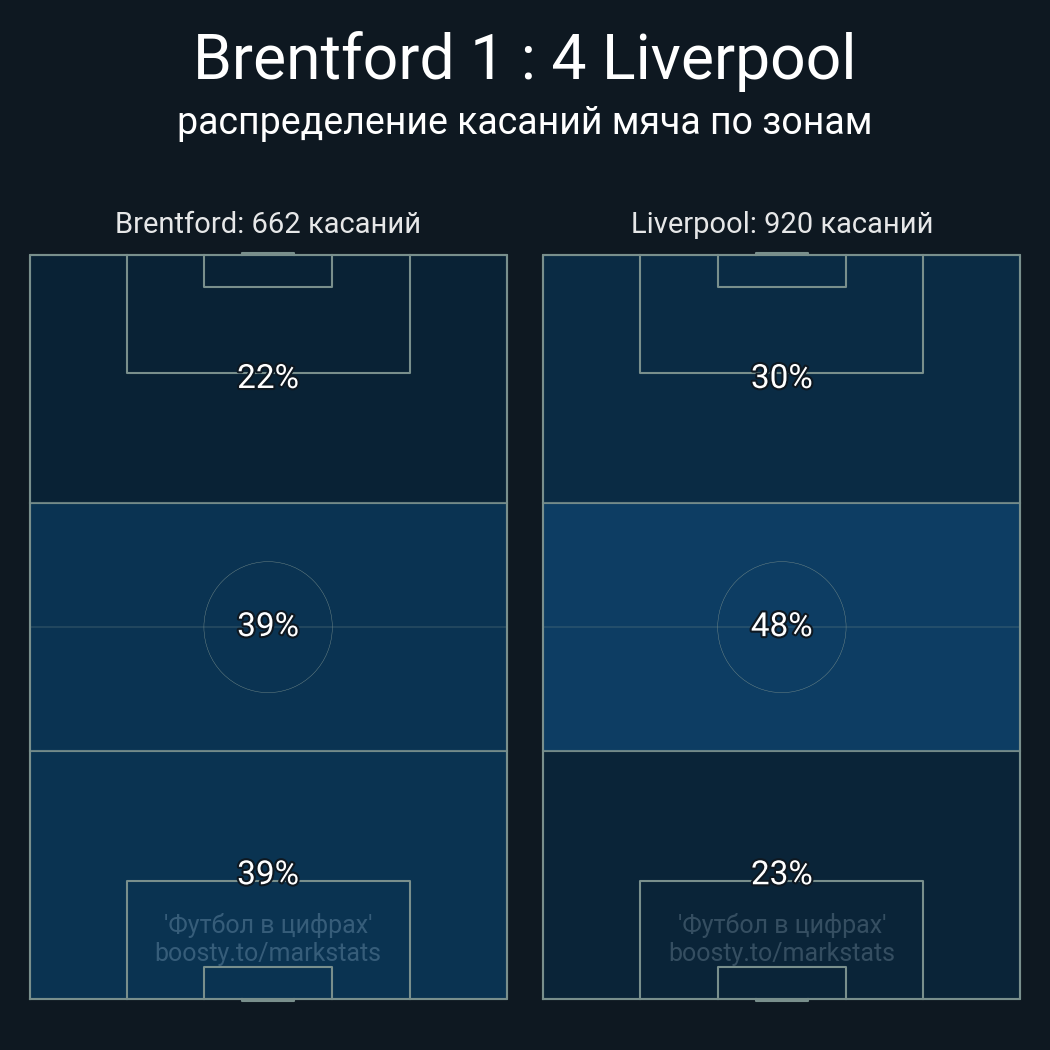
Task: Click the word Brentford in the main title
Action: point(324,58)
